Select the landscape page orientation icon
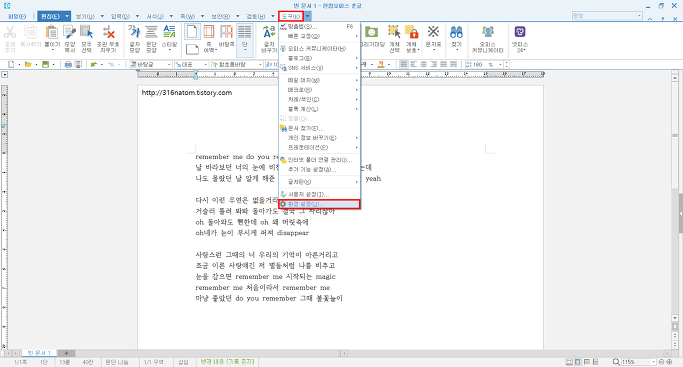 [x=193, y=49]
